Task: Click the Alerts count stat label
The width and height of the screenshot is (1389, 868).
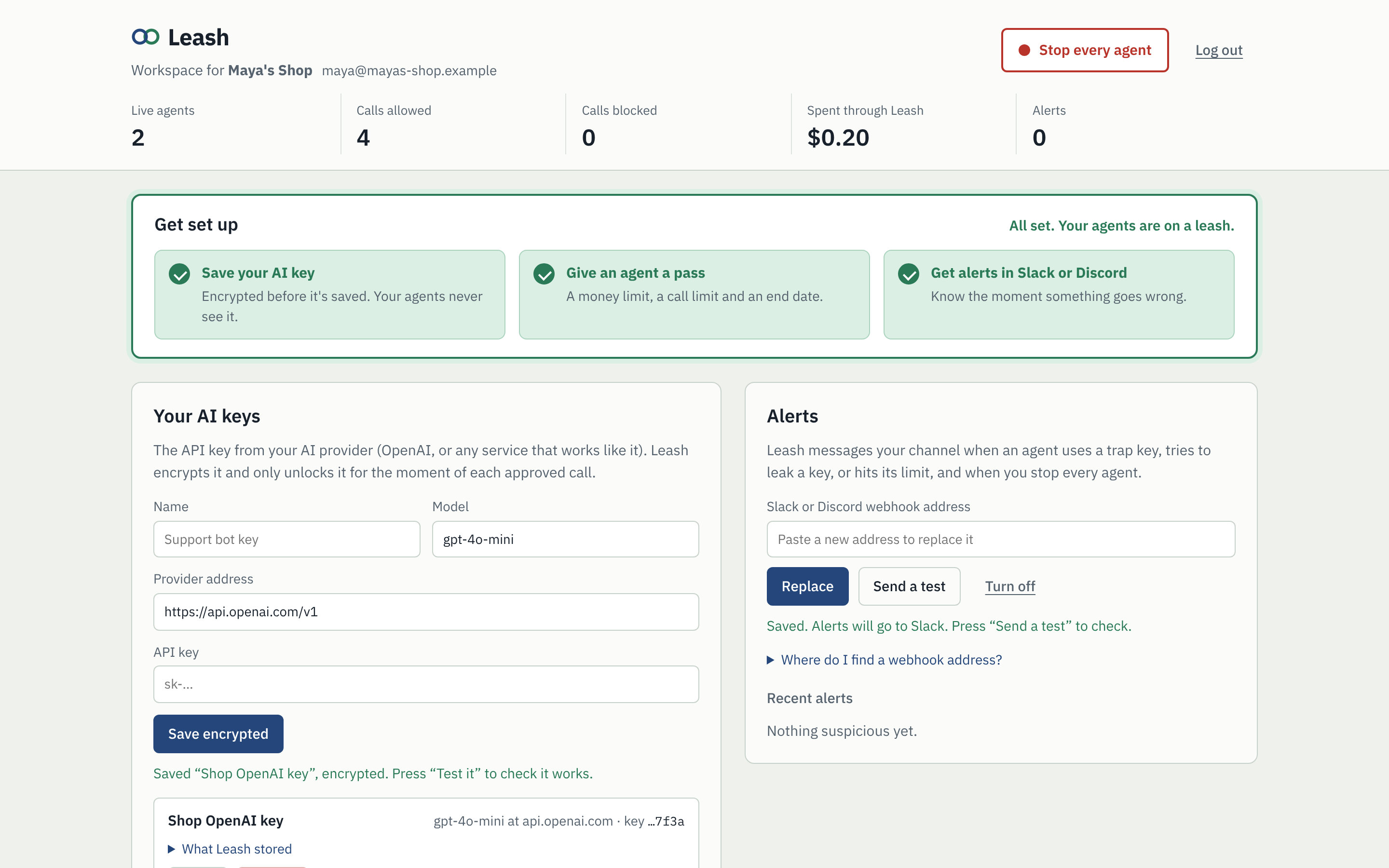Action: (x=1049, y=110)
